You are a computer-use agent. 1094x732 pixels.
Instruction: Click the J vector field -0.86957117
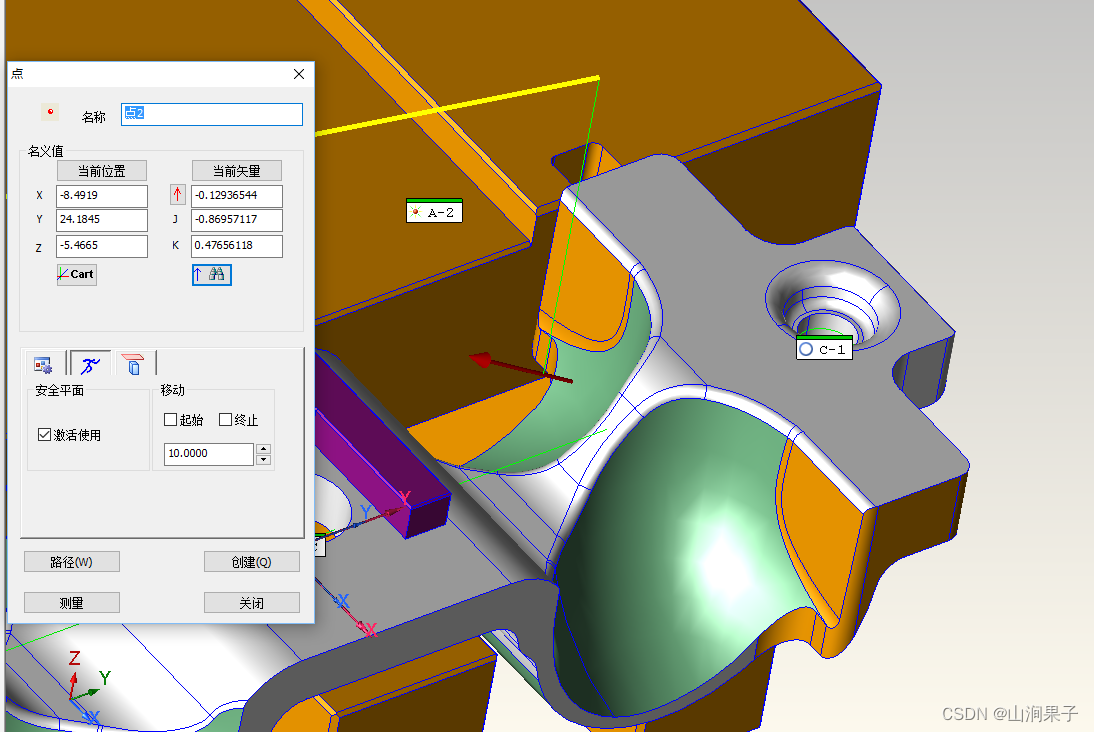click(237, 220)
